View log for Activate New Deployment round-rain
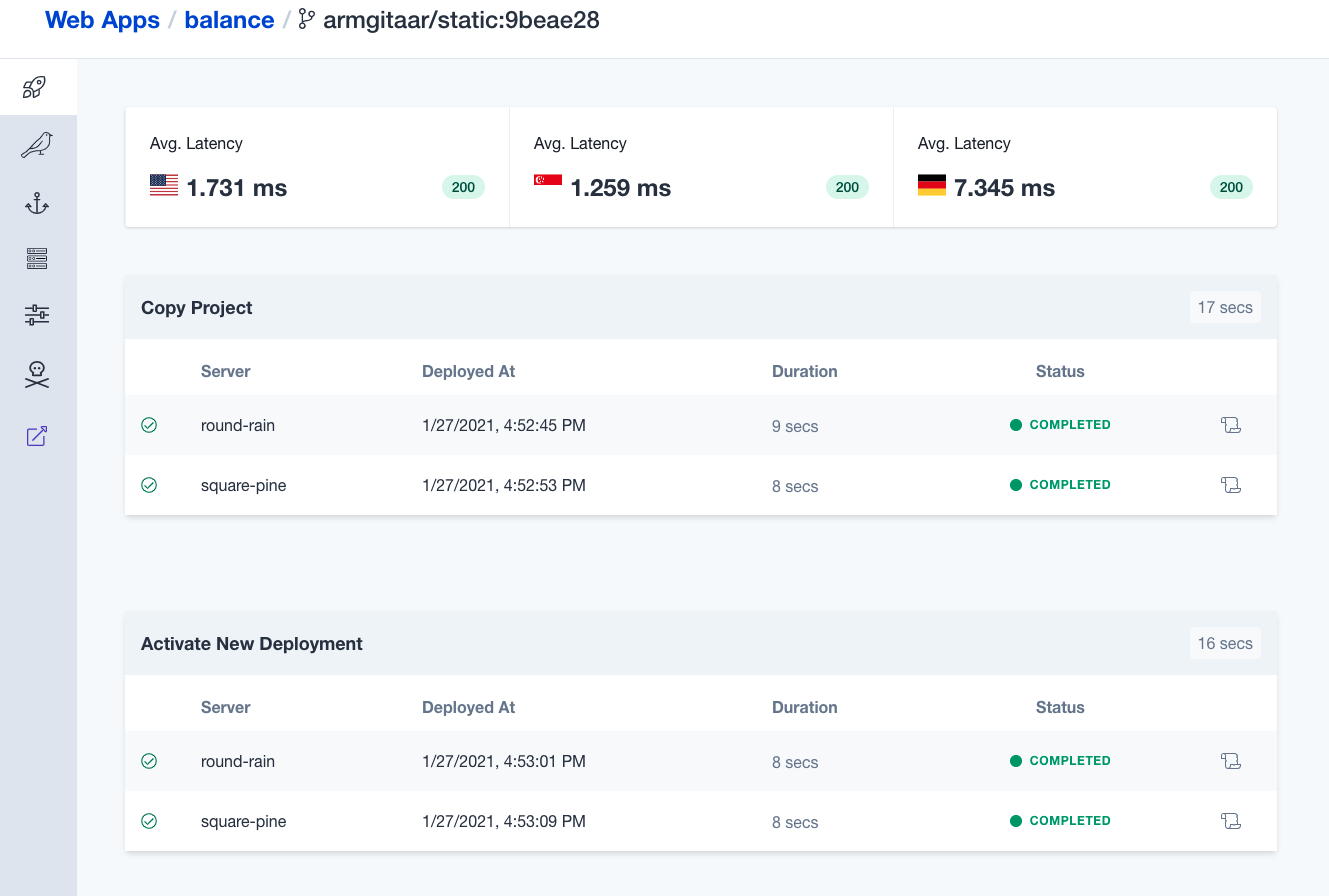Viewport: 1329px width, 896px height. pos(1231,761)
